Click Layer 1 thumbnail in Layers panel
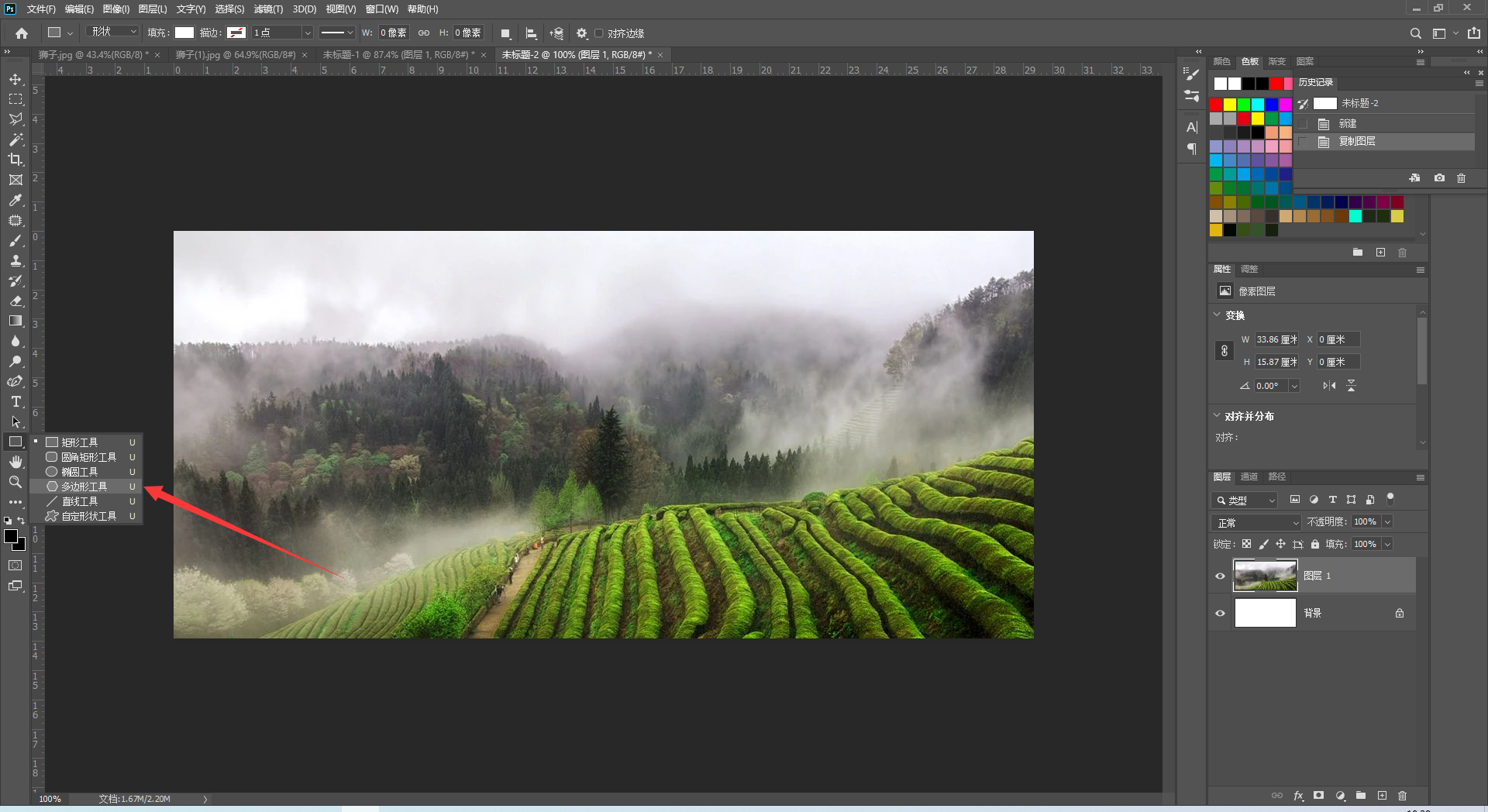This screenshot has width=1488, height=812. [1265, 576]
